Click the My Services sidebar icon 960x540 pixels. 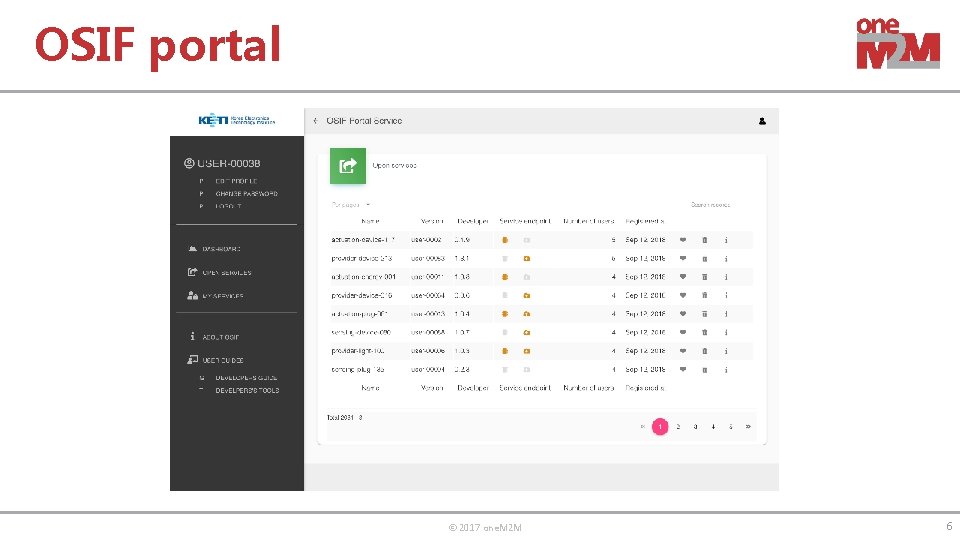(192, 295)
